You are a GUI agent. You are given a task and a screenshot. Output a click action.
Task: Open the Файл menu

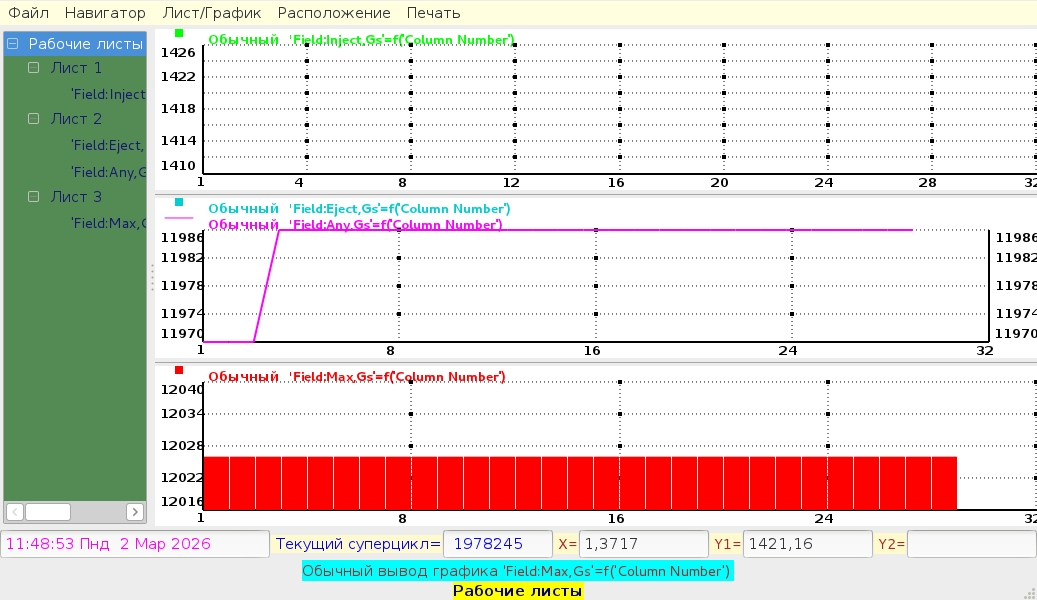click(x=28, y=13)
